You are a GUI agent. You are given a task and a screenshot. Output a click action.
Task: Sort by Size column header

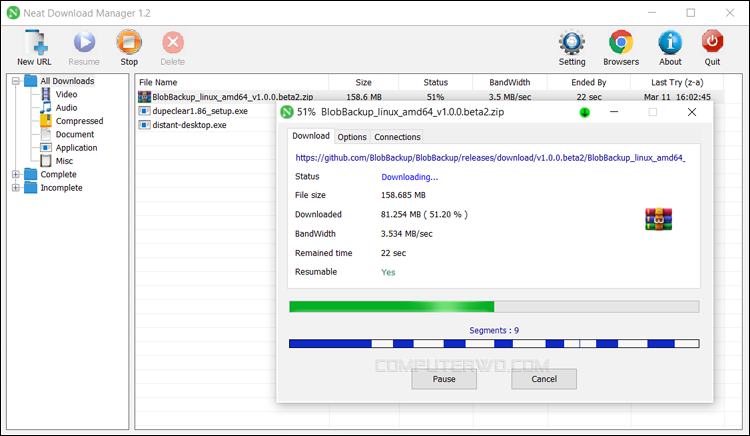tap(364, 82)
